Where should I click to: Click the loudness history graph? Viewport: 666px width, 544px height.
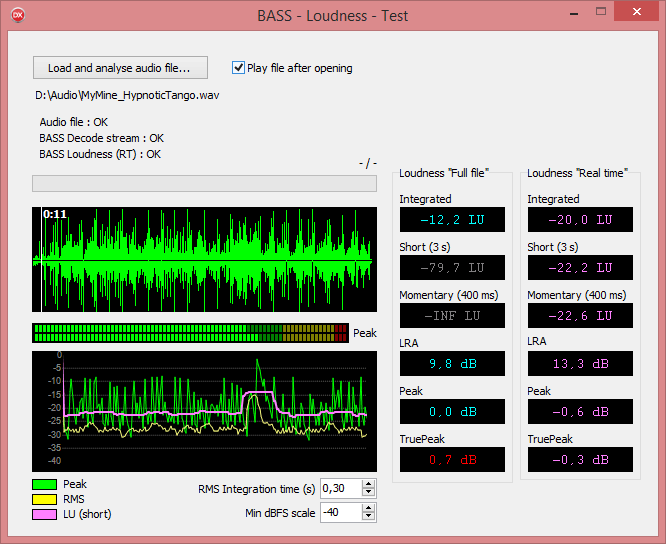[x=204, y=411]
